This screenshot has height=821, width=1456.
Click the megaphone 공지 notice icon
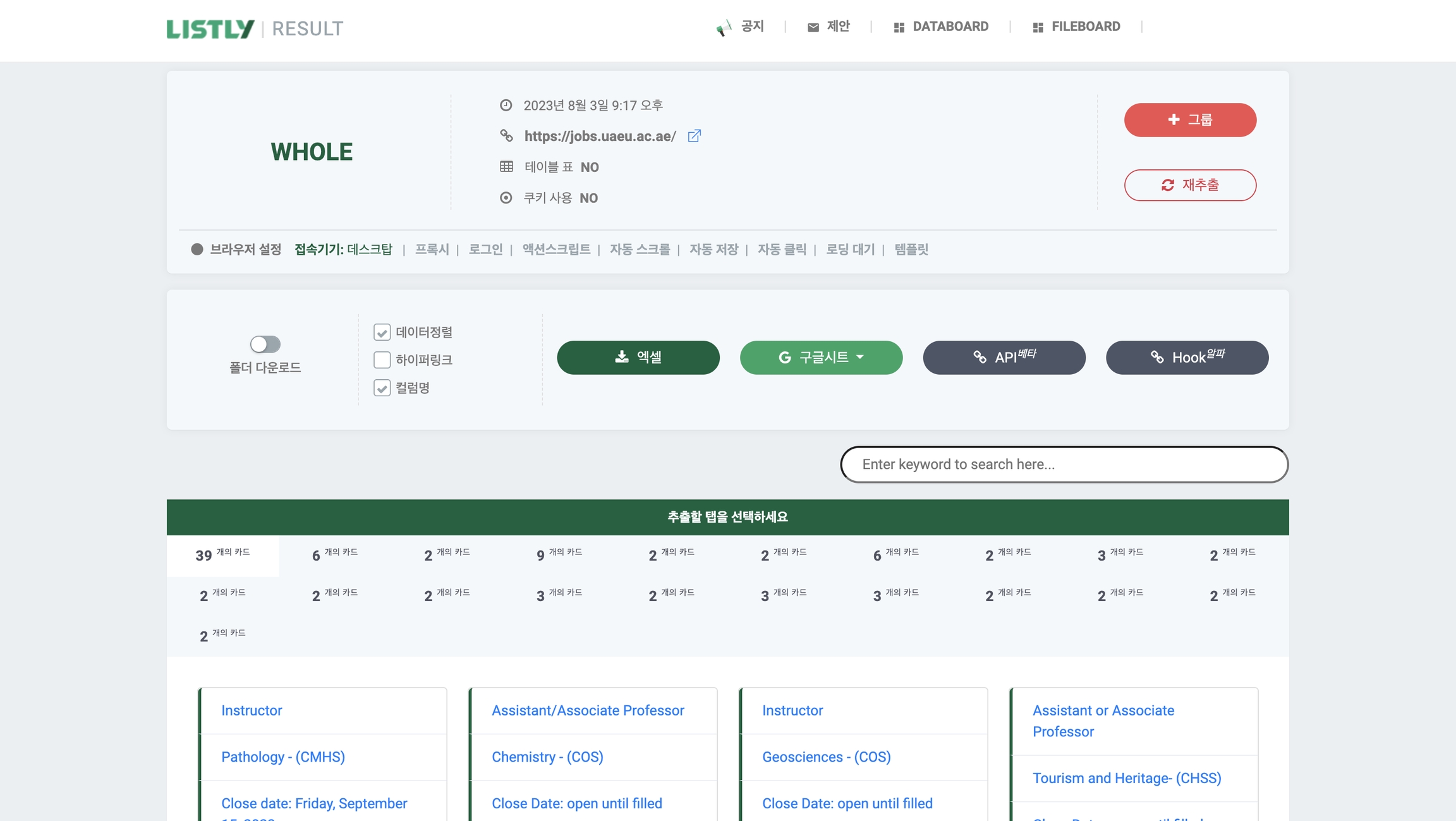[x=724, y=28]
